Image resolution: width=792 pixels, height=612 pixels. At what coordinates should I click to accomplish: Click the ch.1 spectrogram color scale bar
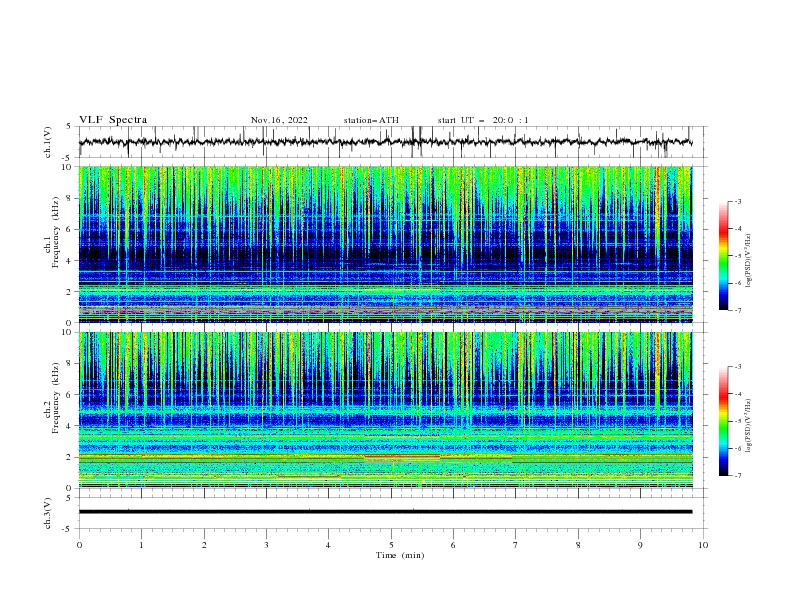click(723, 256)
